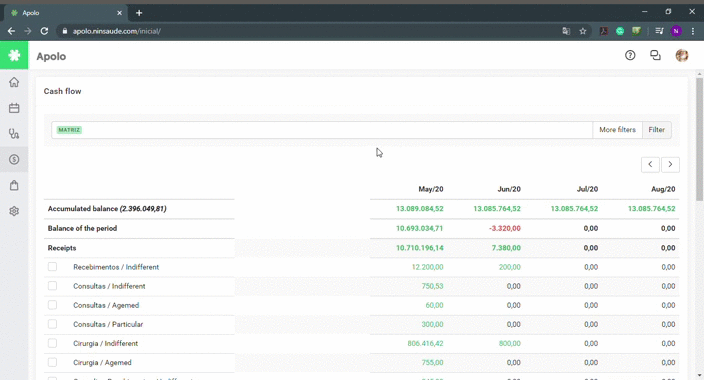The image size is (704, 380).
Task: Close the Apolo browser tab
Action: (x=119, y=13)
